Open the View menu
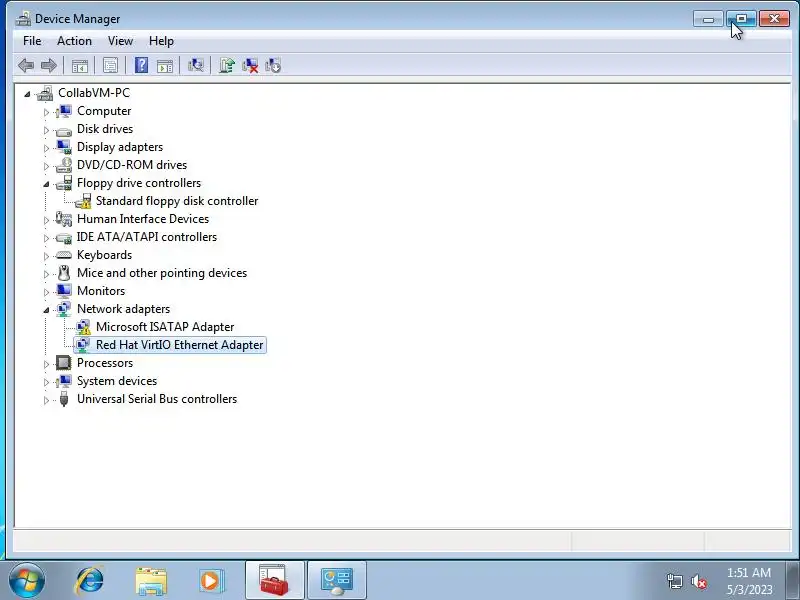This screenshot has height=600, width=800. tap(120, 41)
